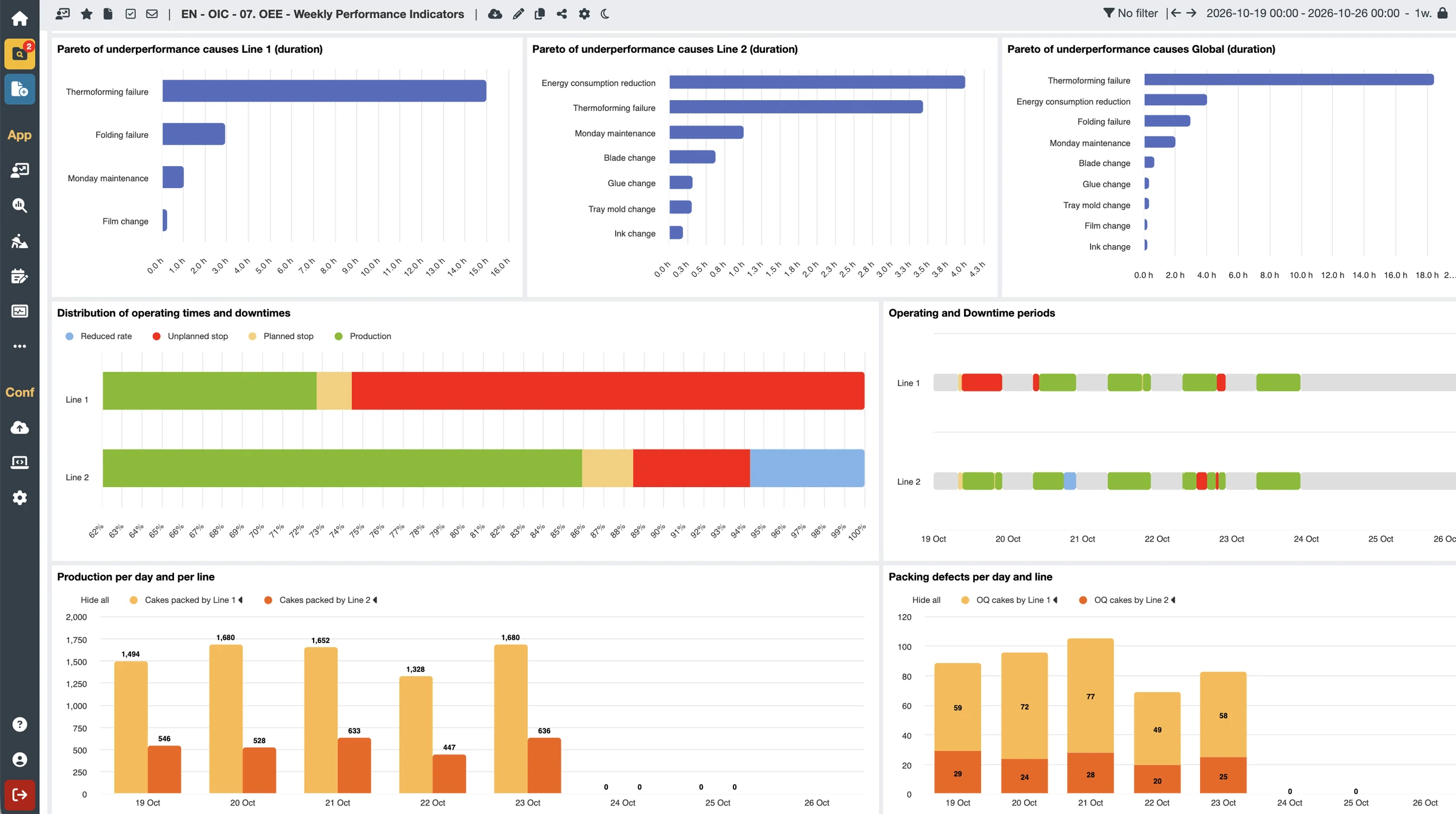Open the chart search icon in sidebar
The width and height of the screenshot is (1456, 814).
pos(19,206)
